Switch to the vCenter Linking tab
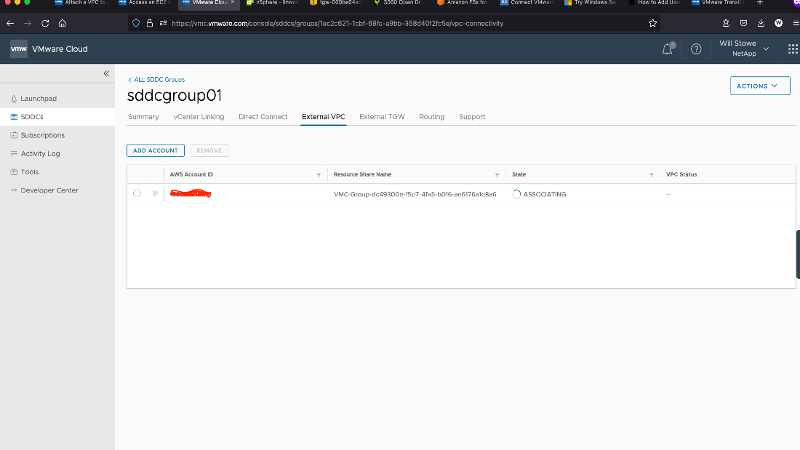The width and height of the screenshot is (800, 450). pos(198,117)
